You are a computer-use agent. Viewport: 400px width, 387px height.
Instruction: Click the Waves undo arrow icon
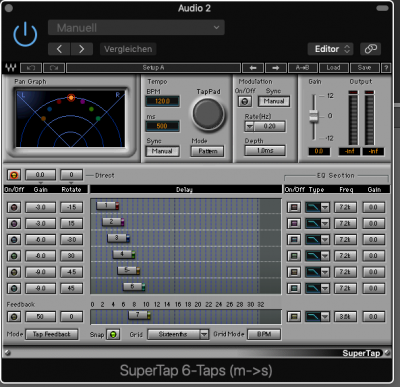[x=31, y=68]
